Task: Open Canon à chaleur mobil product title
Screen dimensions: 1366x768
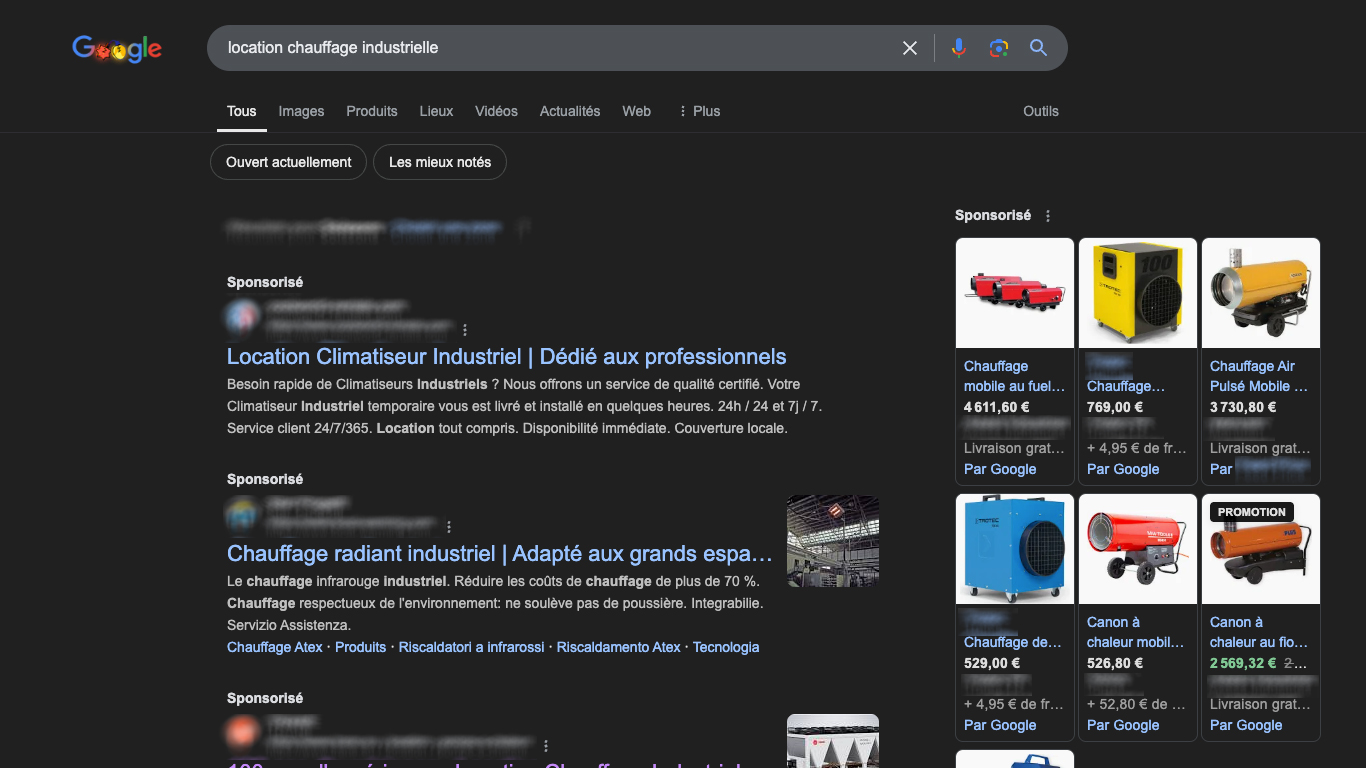Action: tap(1136, 632)
